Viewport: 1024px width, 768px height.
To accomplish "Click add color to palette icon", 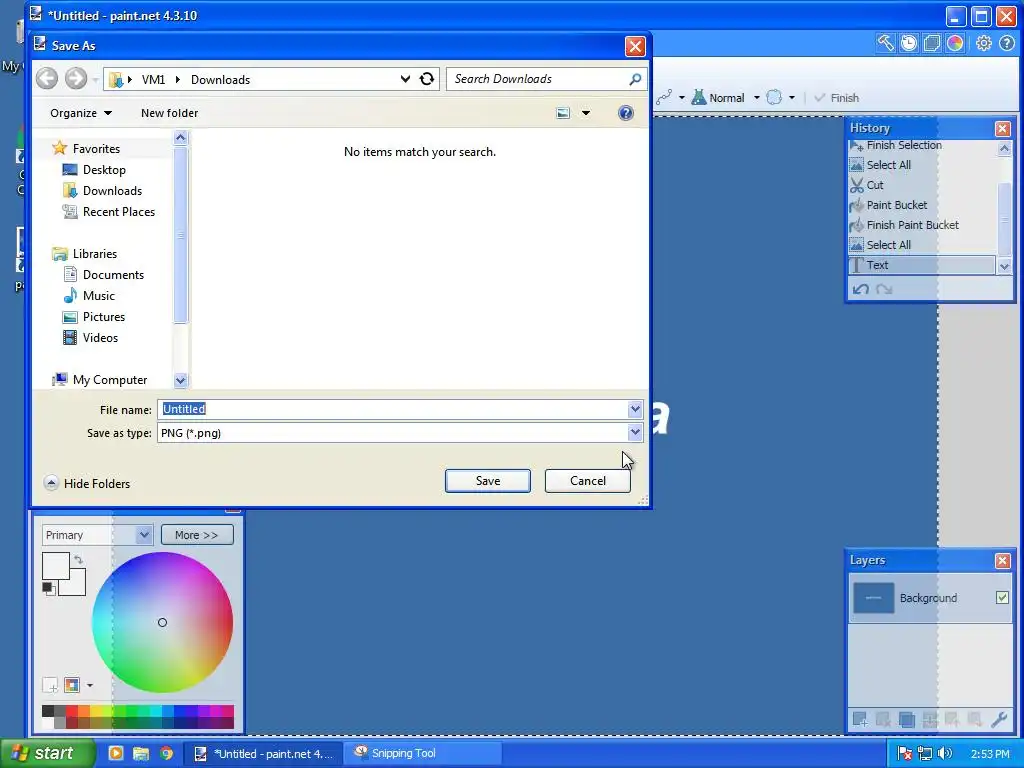I will (x=50, y=685).
